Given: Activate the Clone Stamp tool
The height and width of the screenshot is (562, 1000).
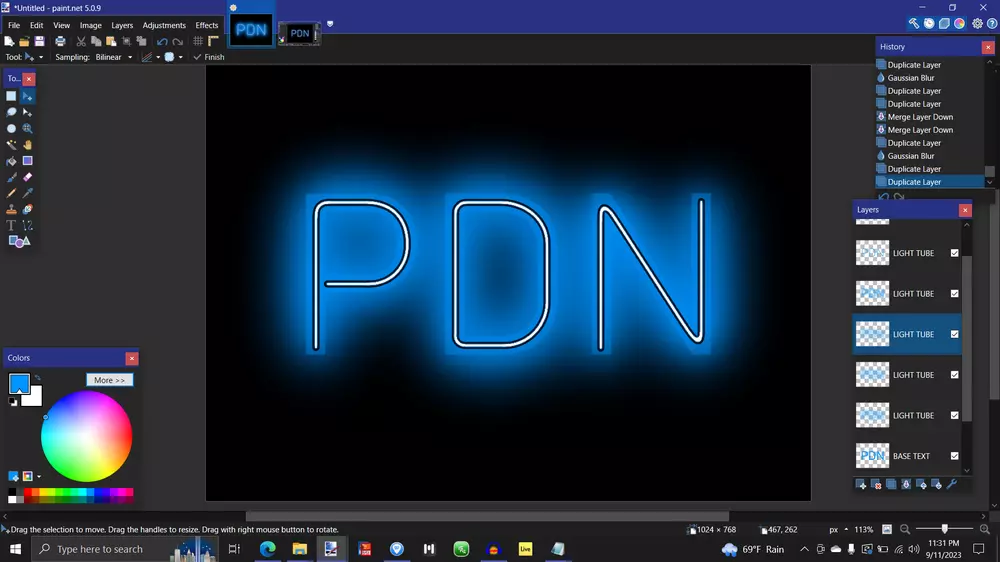Looking at the screenshot, I should pos(11,209).
